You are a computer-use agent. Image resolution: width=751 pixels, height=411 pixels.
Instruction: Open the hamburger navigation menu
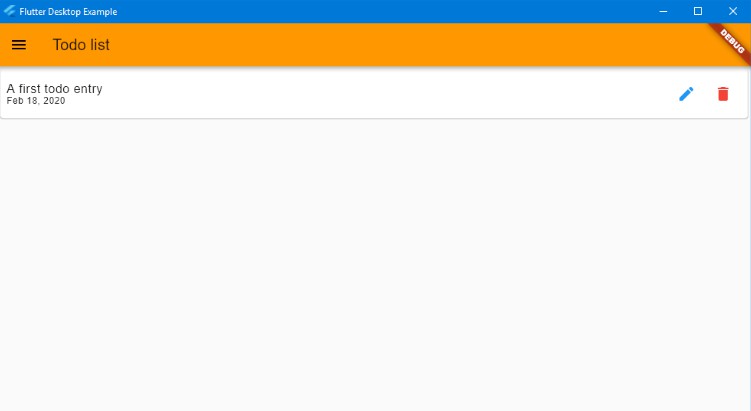19,45
